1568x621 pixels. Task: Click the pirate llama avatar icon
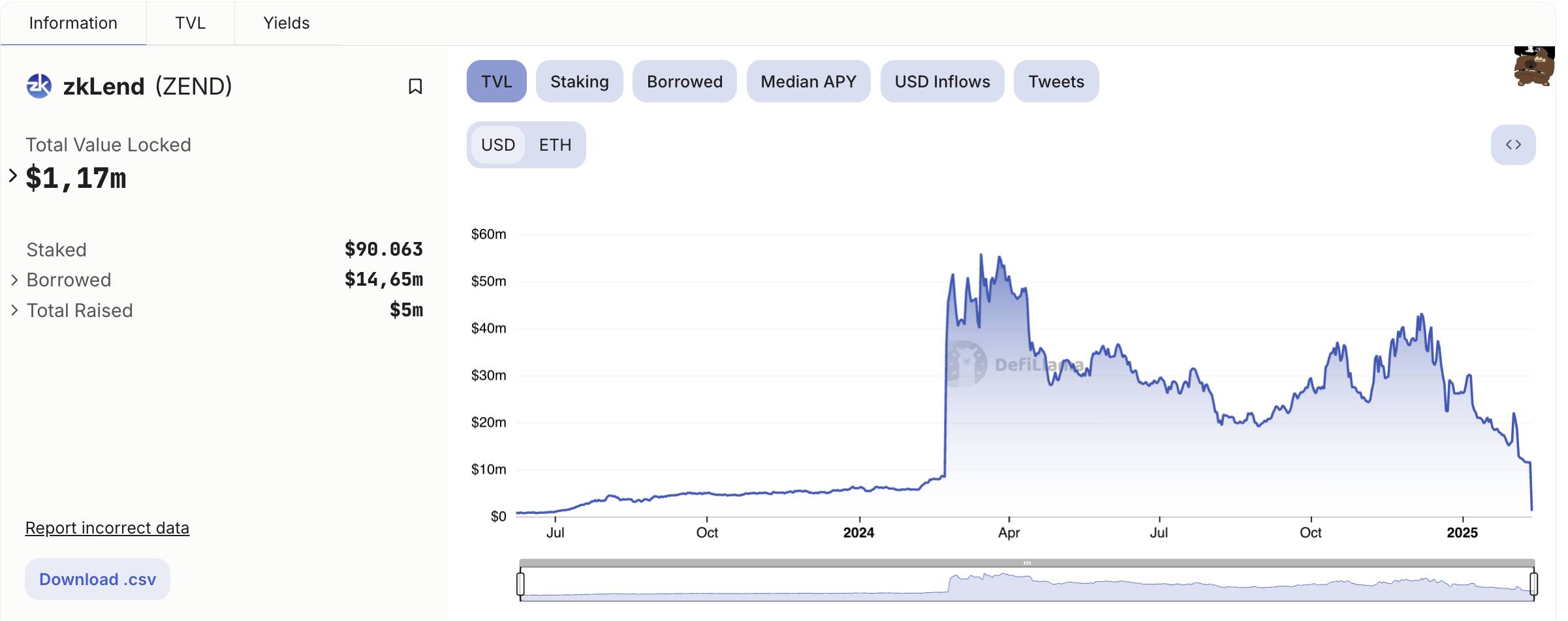point(1534,66)
